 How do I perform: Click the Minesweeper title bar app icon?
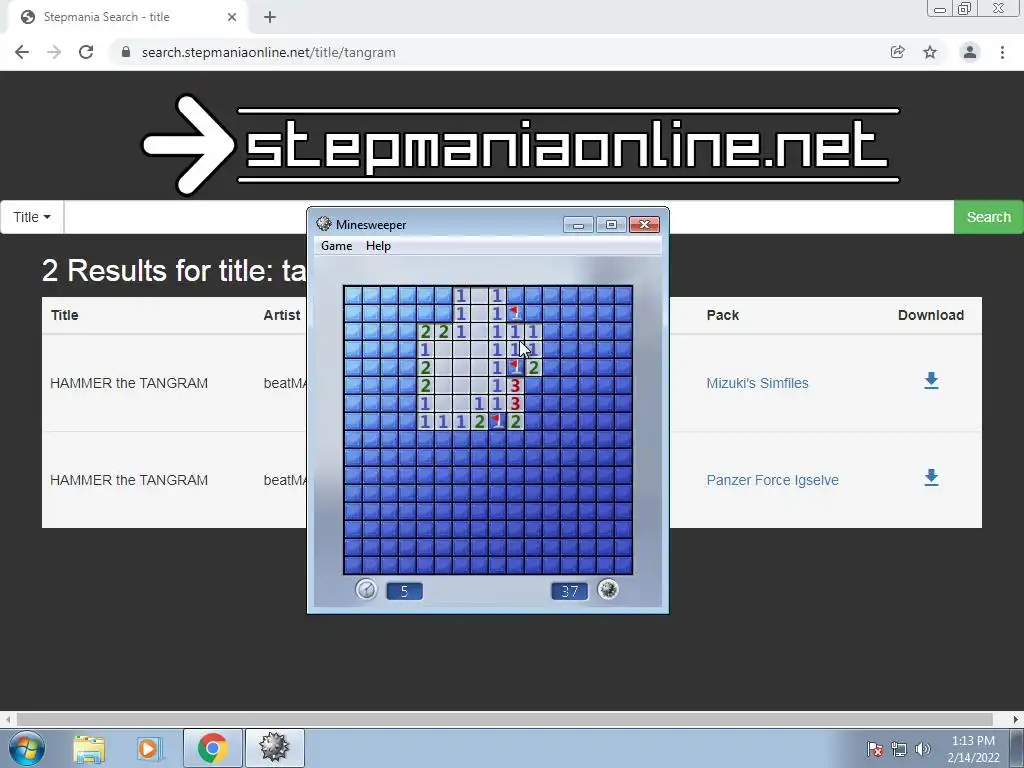pyautogui.click(x=323, y=224)
